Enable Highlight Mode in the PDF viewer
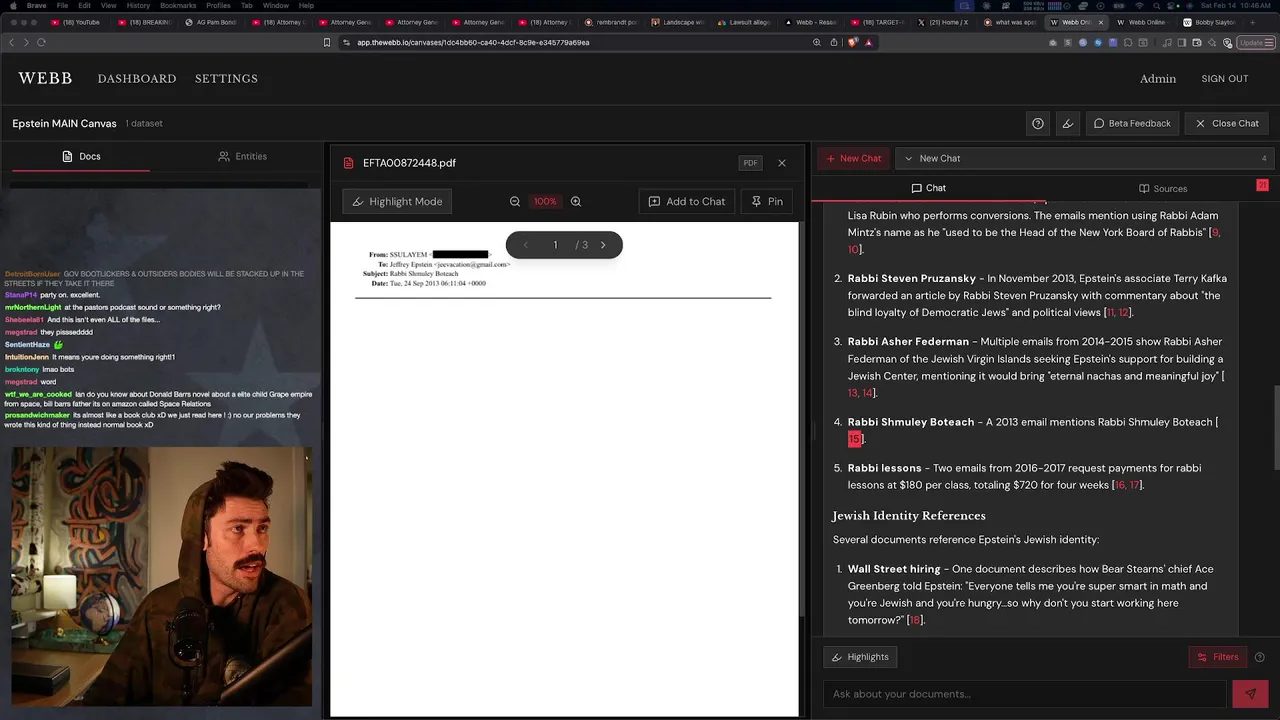This screenshot has width=1280, height=720. pos(397,201)
